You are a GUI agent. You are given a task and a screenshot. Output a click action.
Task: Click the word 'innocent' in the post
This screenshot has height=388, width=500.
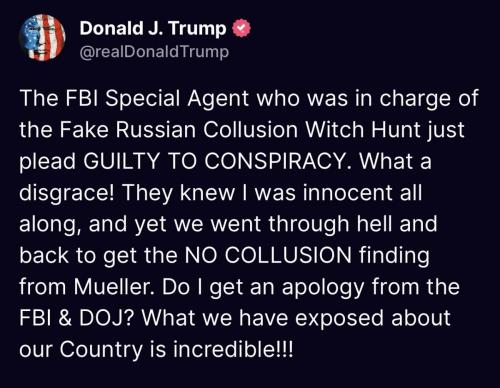click(347, 193)
